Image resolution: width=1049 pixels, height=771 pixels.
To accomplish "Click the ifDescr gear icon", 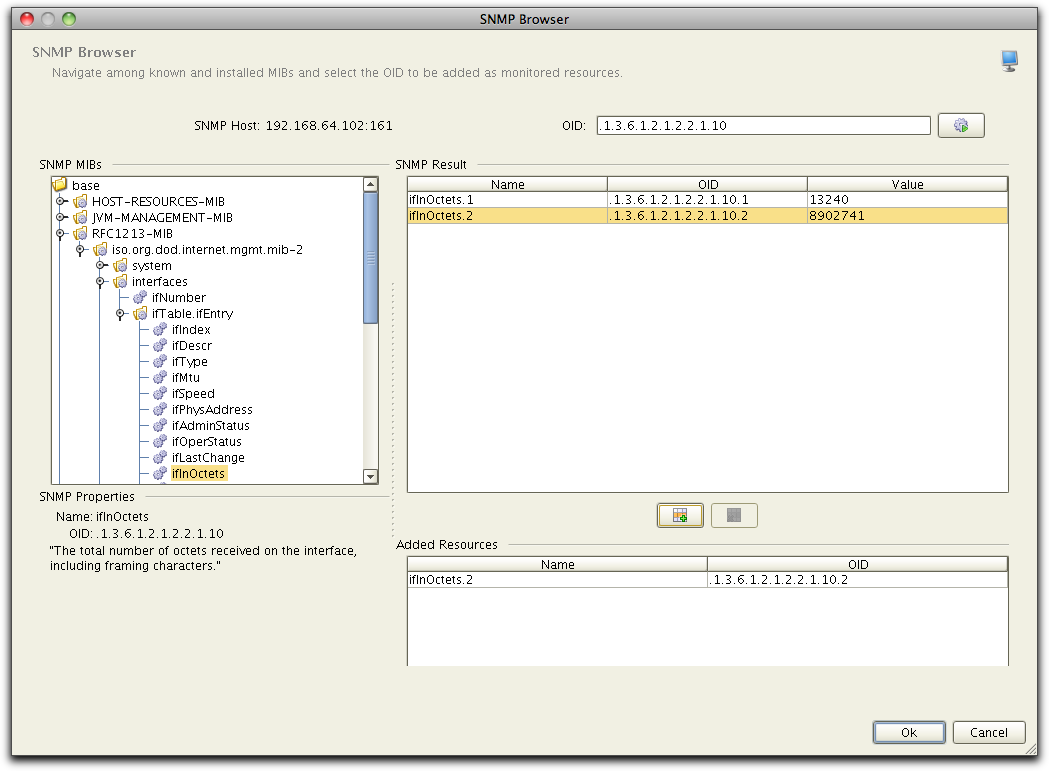I will click(160, 345).
